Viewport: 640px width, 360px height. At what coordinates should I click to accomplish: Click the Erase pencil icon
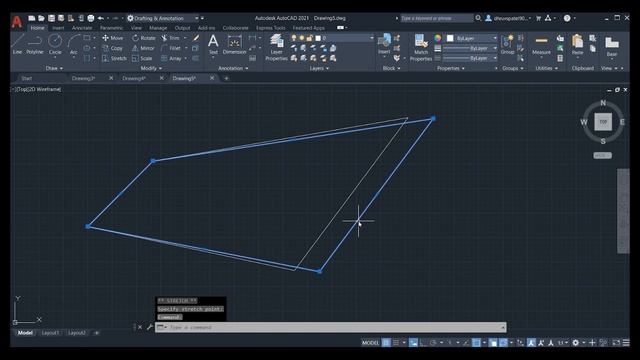point(196,38)
